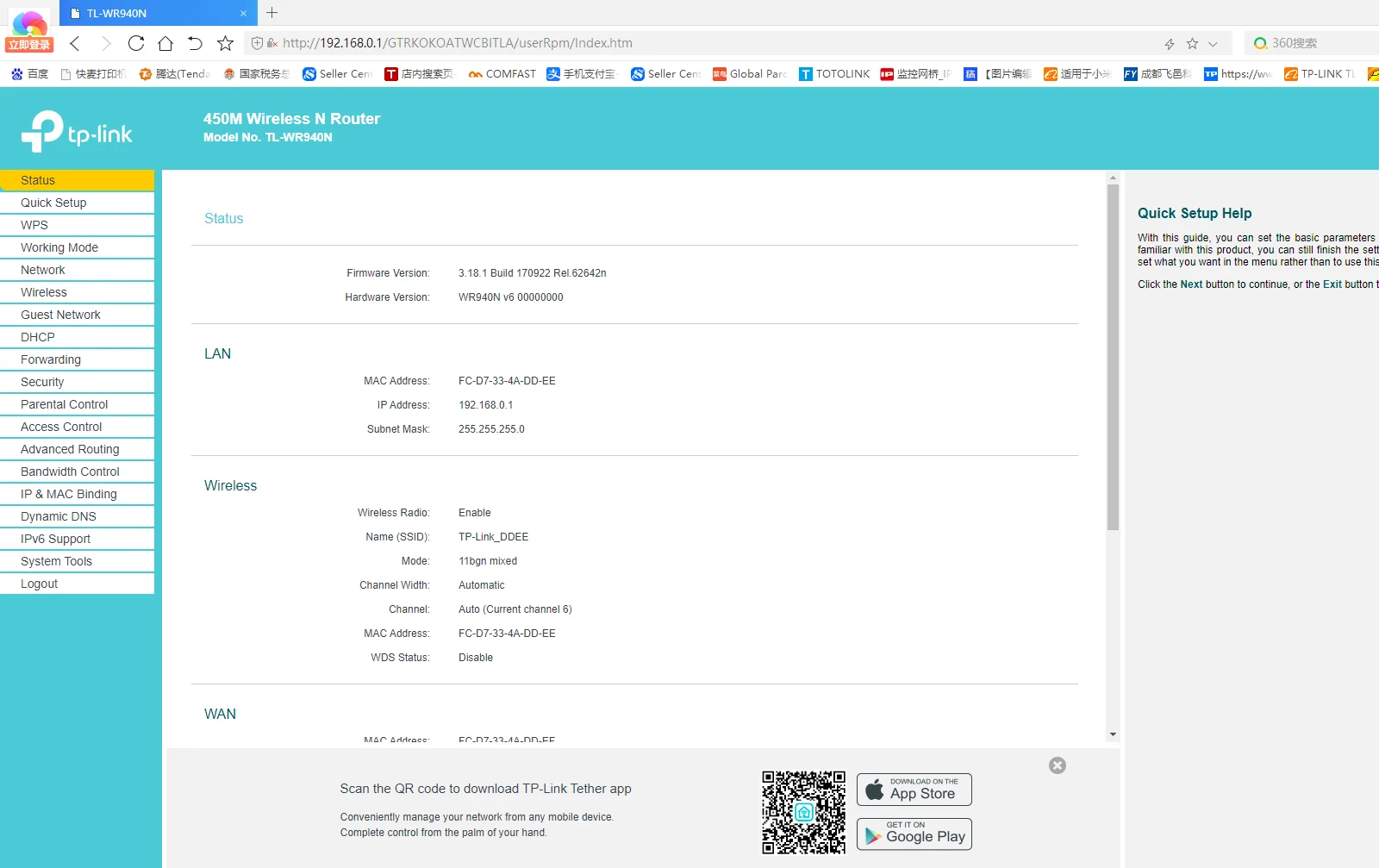Log out of the router

77,584
